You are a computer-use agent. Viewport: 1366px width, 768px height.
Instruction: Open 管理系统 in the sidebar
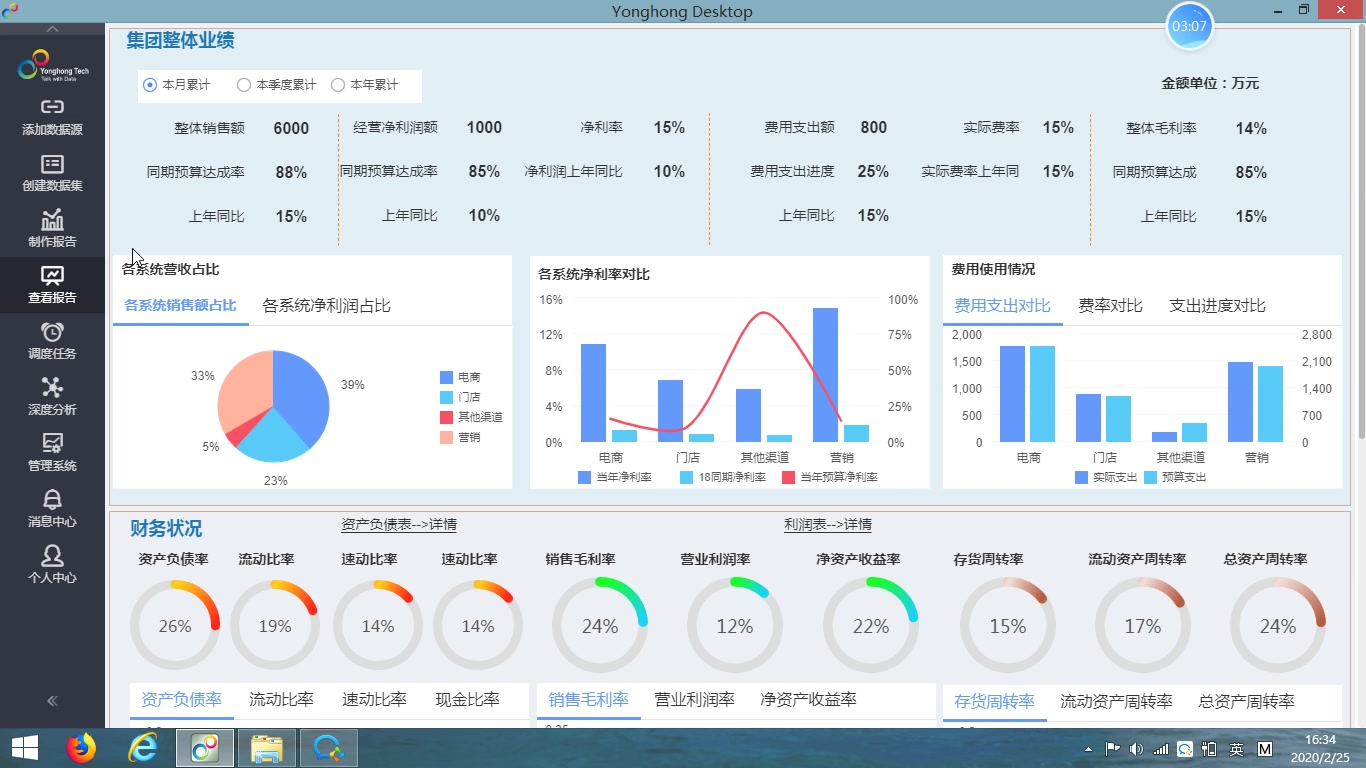click(x=52, y=453)
